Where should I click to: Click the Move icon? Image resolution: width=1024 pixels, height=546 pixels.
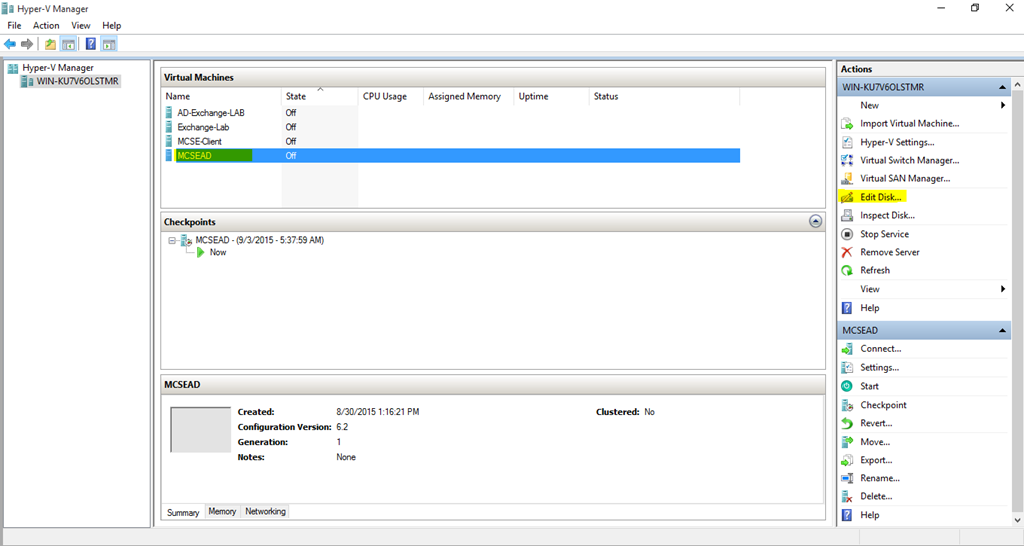click(847, 442)
